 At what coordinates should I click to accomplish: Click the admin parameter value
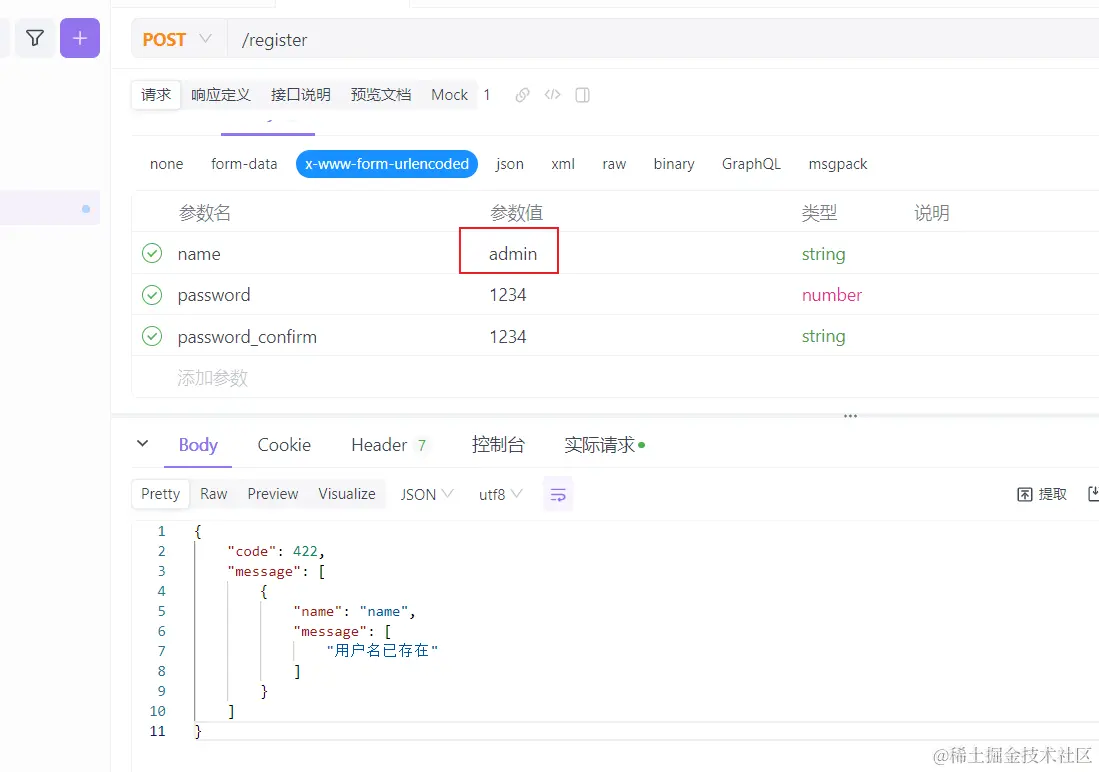coord(512,254)
